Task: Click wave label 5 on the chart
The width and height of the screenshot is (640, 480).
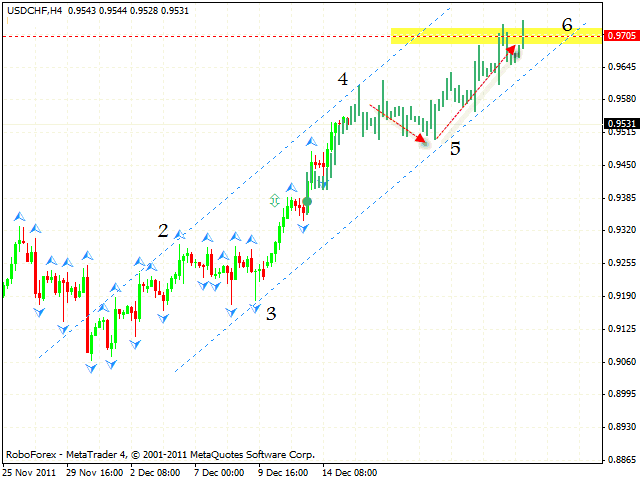Action: pos(455,149)
